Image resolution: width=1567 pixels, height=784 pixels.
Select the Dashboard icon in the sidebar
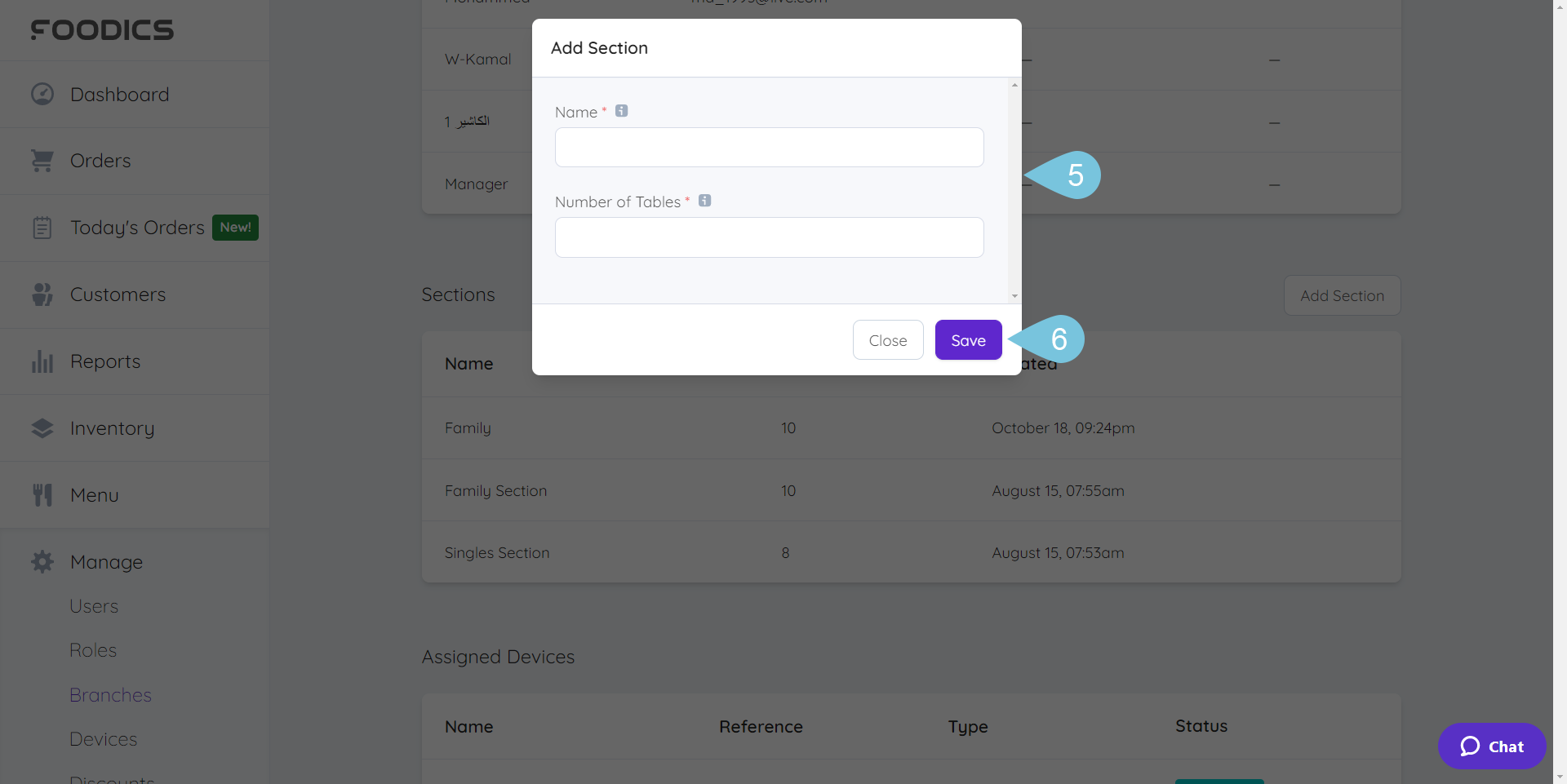coord(42,94)
